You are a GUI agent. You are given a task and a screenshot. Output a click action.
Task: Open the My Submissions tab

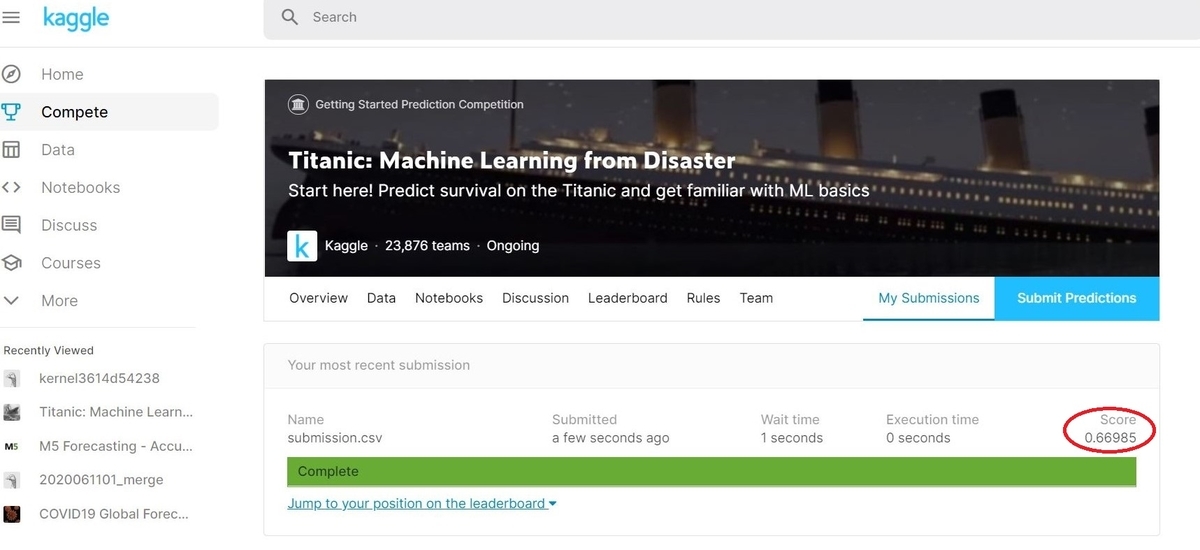[x=929, y=298]
